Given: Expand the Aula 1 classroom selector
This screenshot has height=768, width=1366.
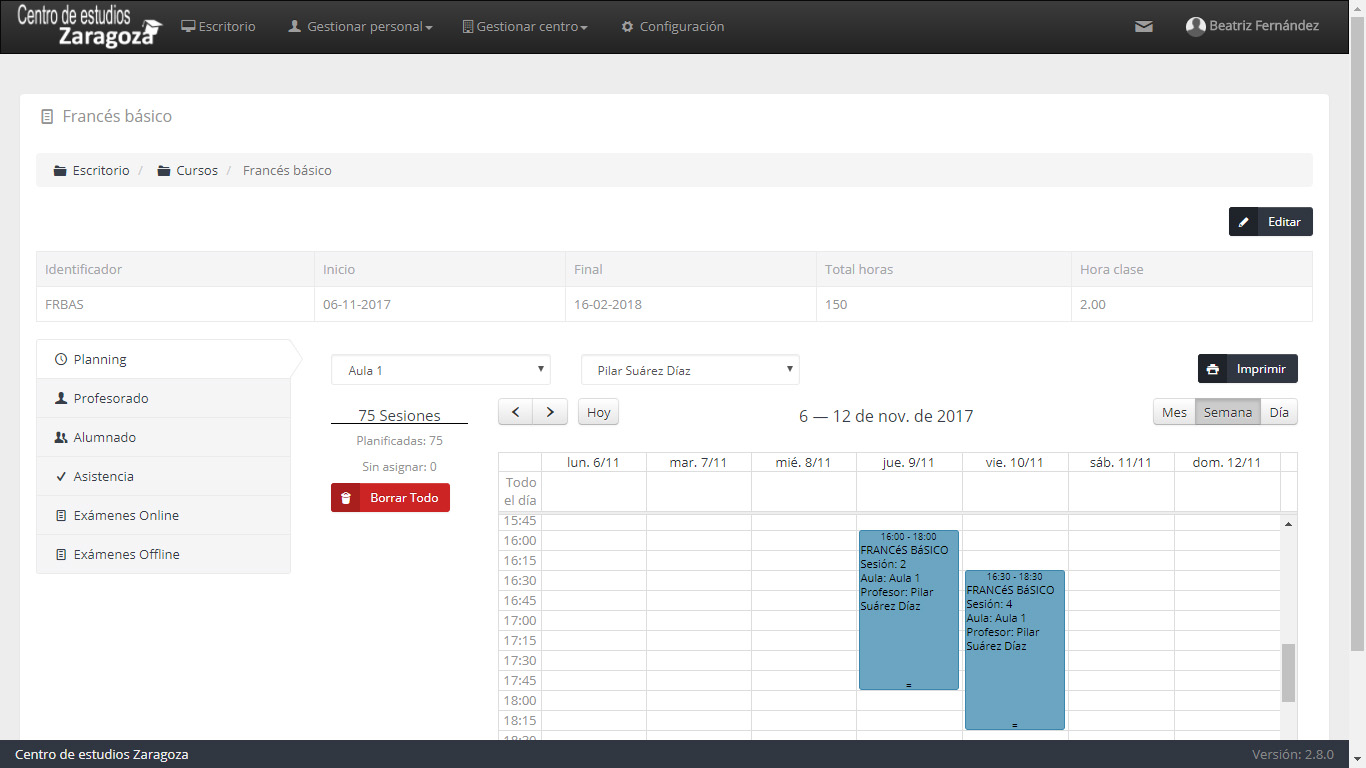Looking at the screenshot, I should coord(441,370).
